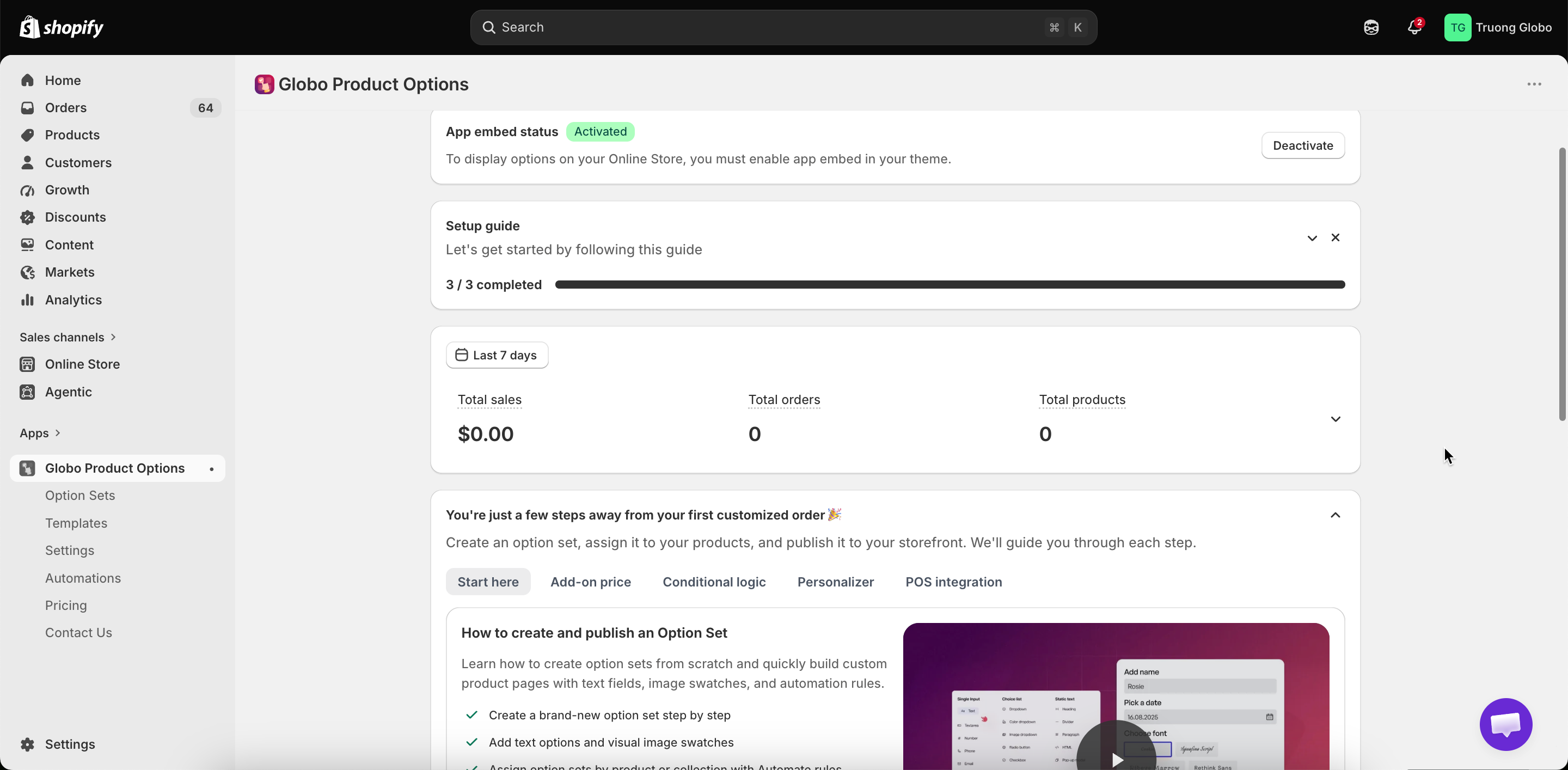
Task: Open Option Sets in app menu
Action: click(x=79, y=496)
